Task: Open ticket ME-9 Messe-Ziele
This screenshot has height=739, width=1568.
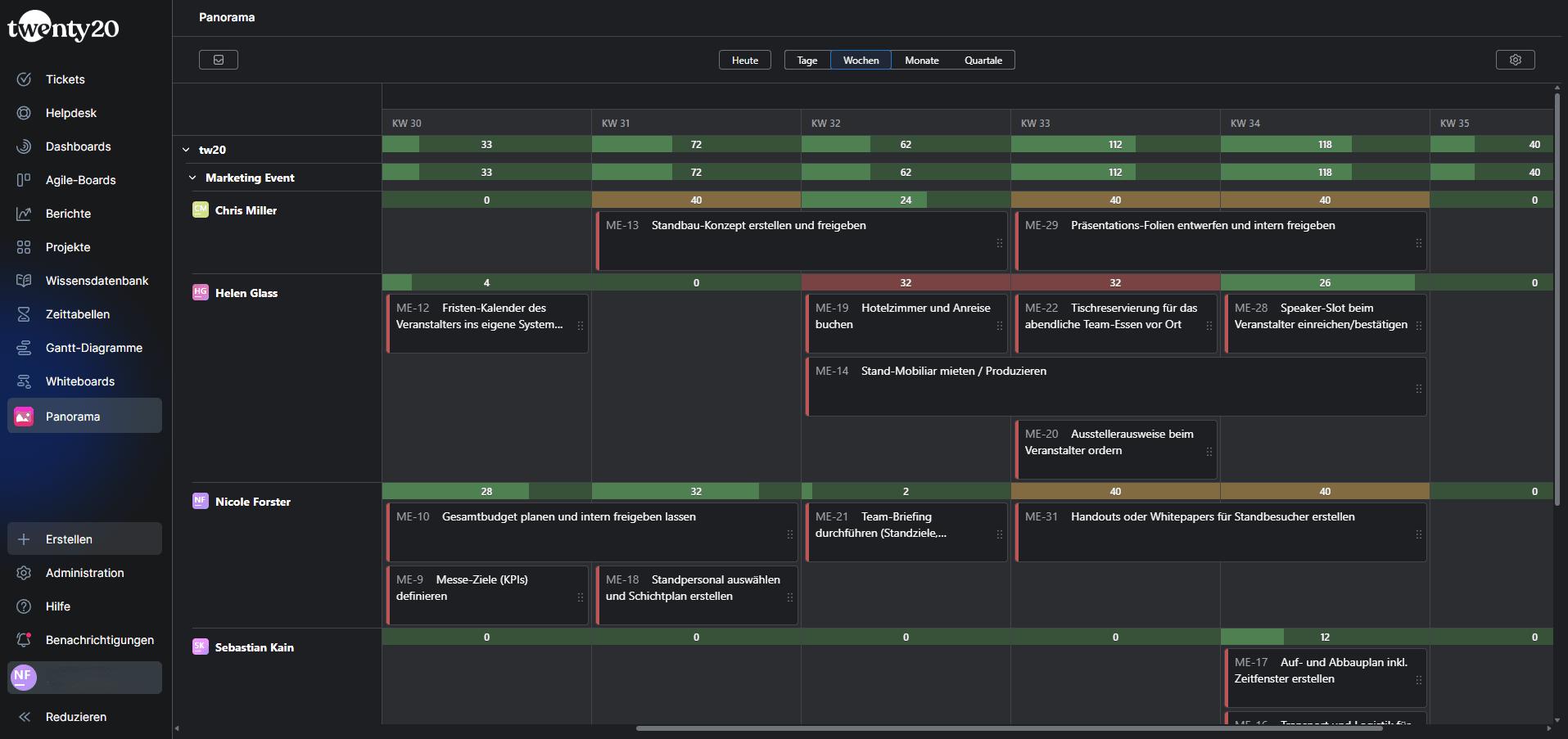Action: click(486, 595)
